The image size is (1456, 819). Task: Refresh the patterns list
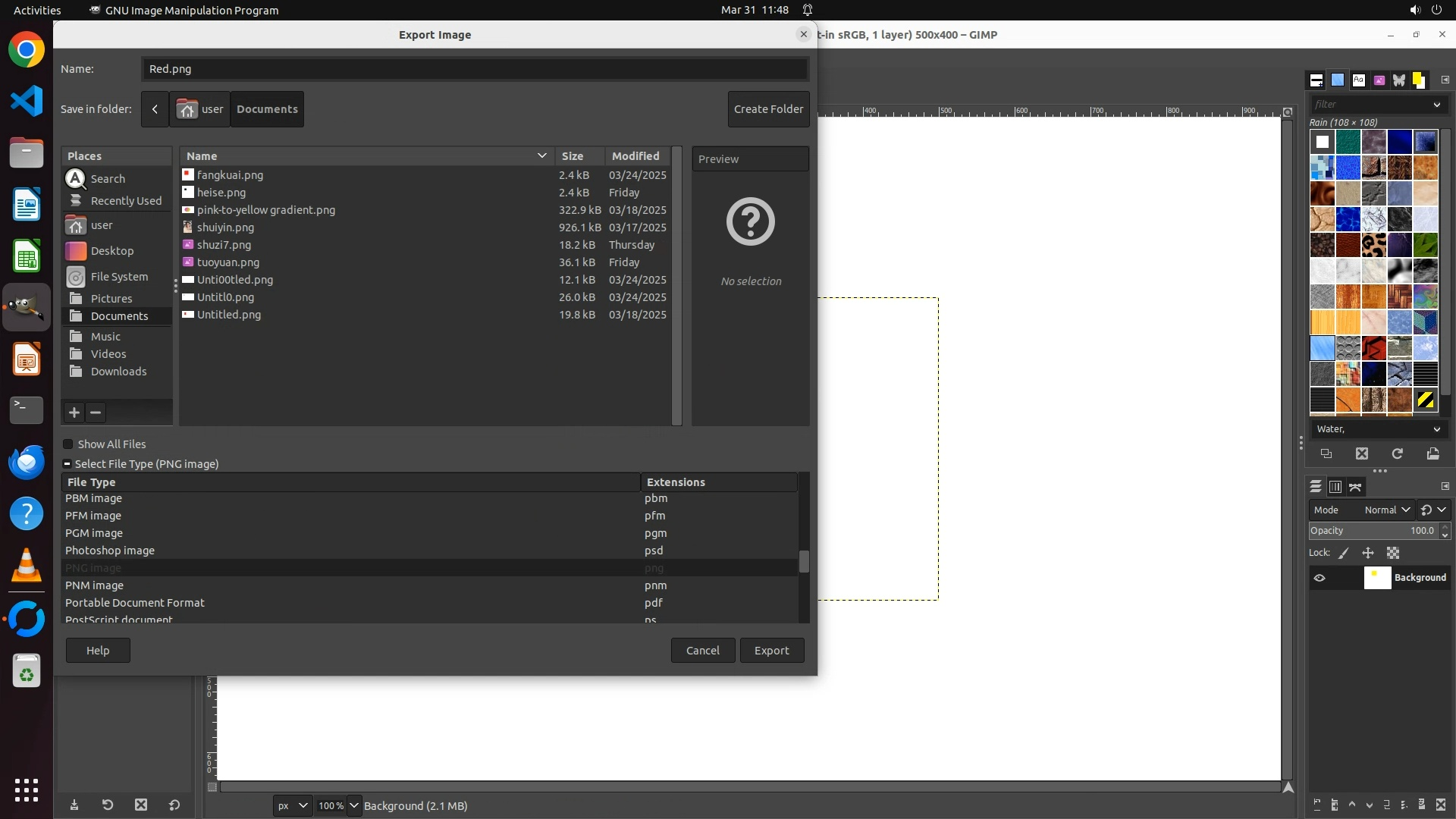(x=1397, y=453)
